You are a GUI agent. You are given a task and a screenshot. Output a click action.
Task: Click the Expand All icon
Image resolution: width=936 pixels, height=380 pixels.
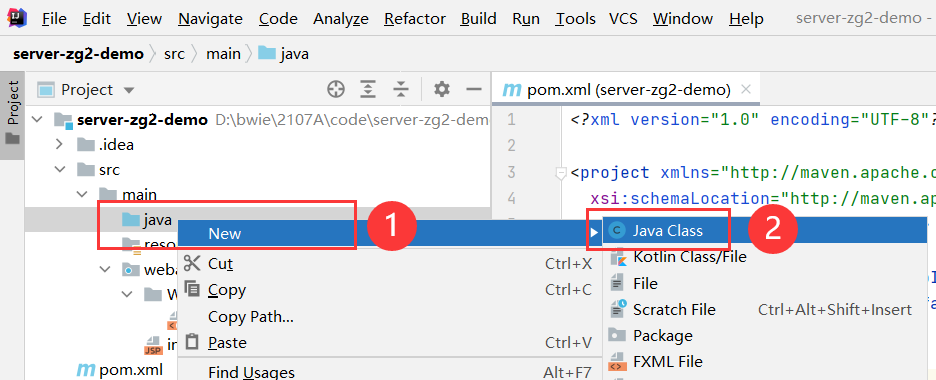click(369, 89)
